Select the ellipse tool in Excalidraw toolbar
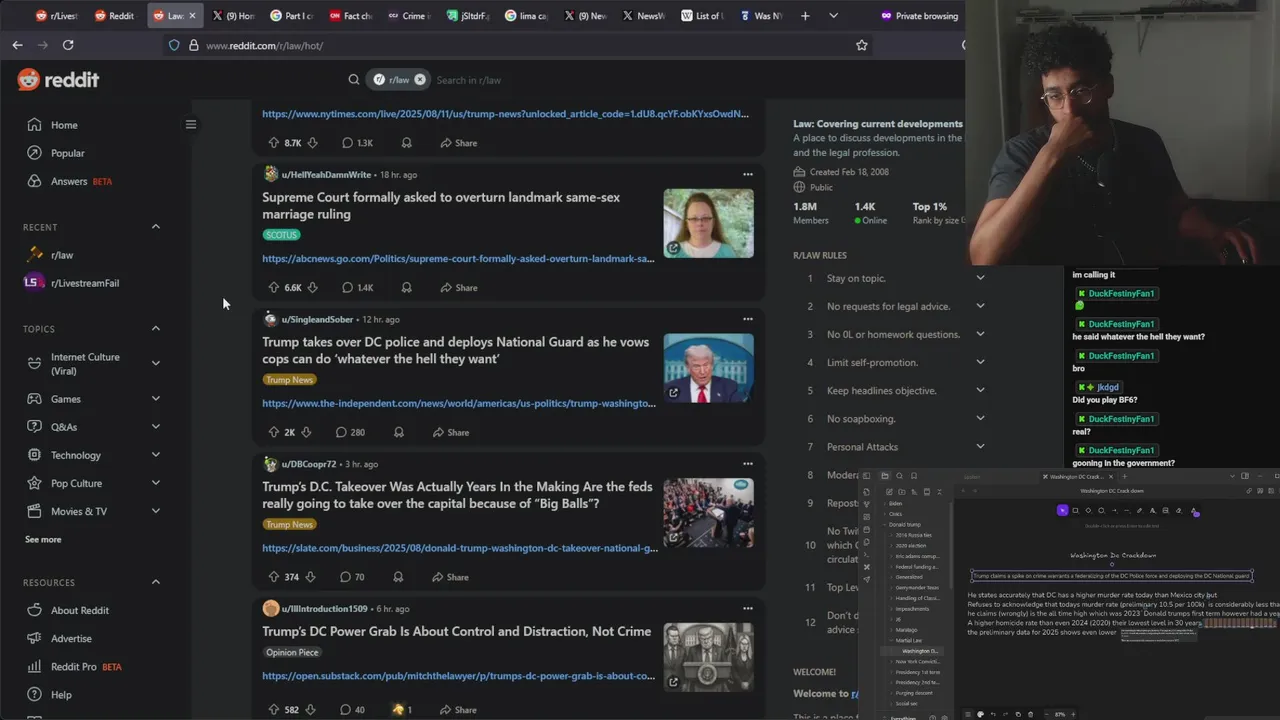Screen dimensions: 1280x720 [1101, 510]
